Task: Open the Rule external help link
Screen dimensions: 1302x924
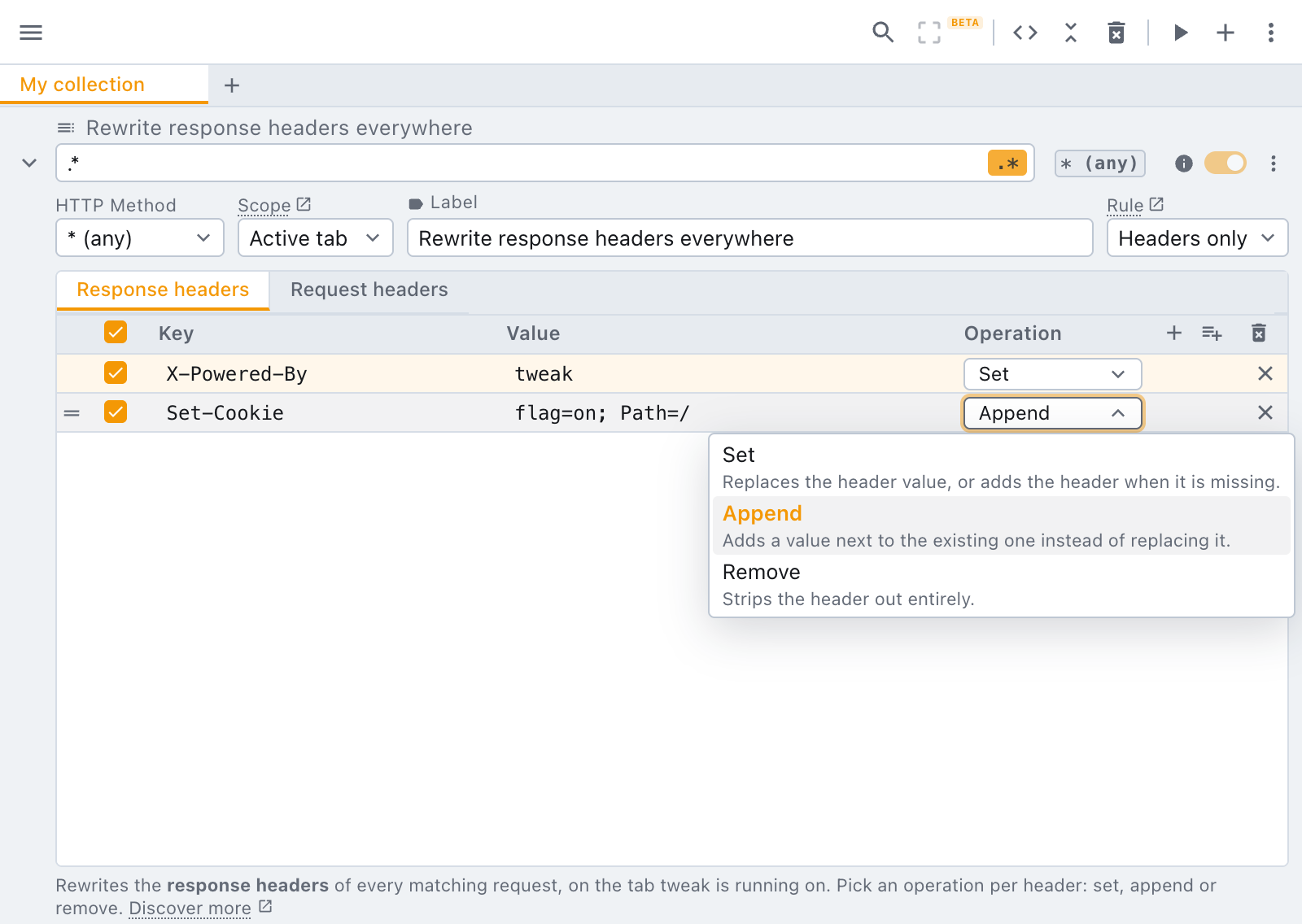Action: [1156, 204]
